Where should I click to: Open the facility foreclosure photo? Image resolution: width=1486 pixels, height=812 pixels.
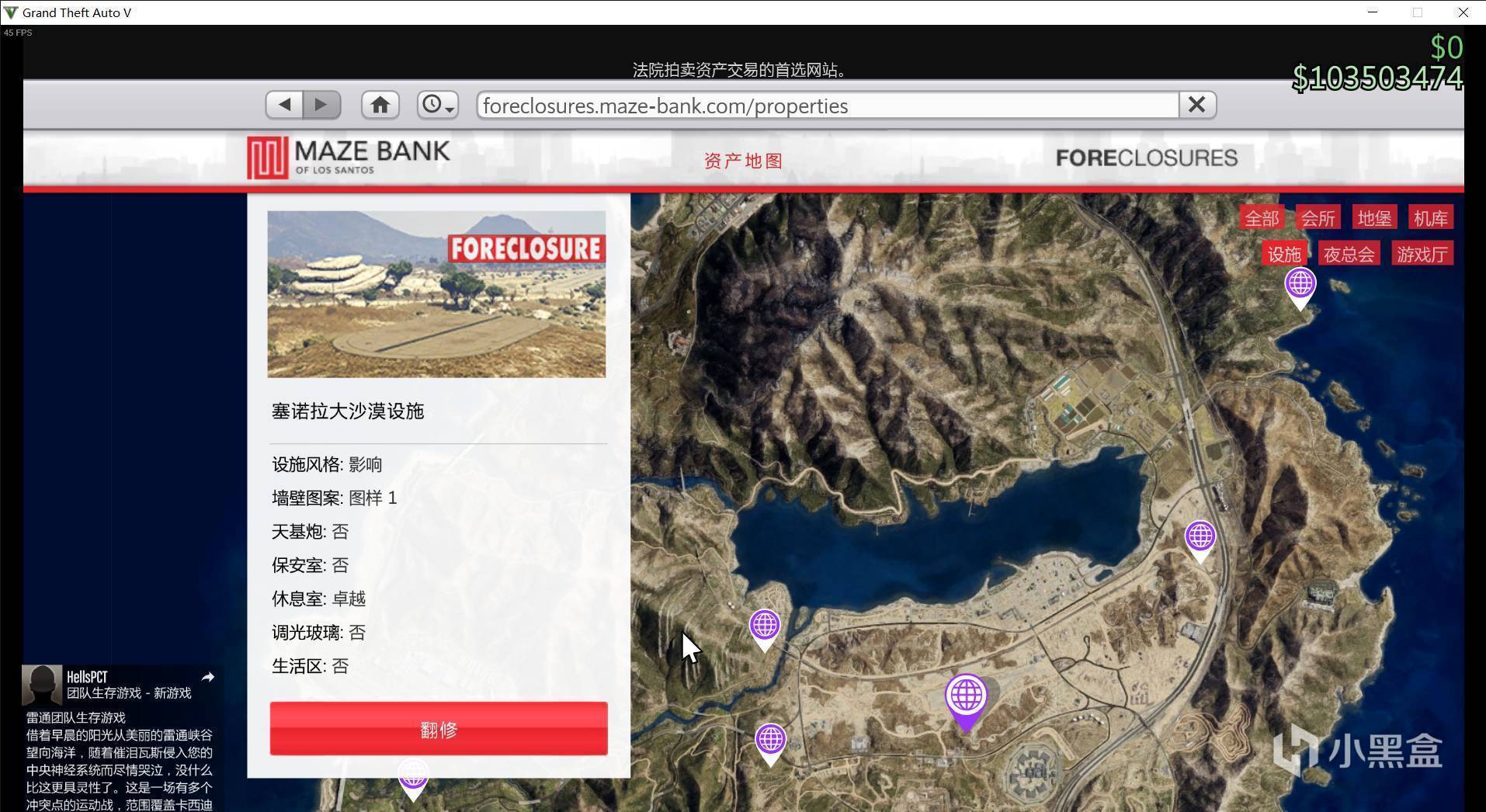[436, 294]
